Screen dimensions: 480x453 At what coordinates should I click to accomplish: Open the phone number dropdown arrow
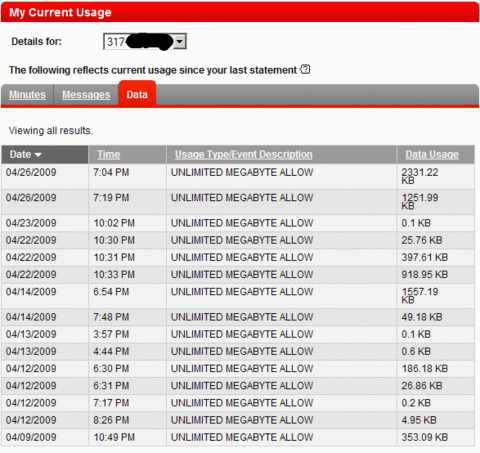(180, 42)
